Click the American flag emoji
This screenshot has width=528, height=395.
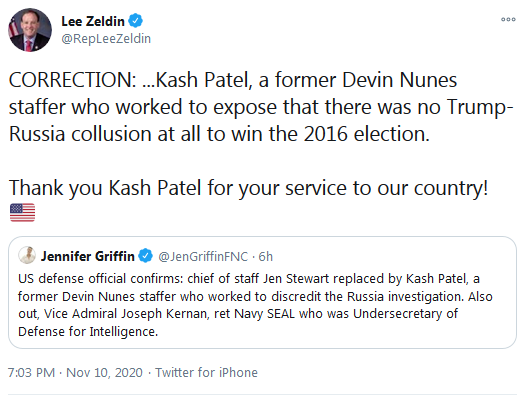[x=23, y=212]
